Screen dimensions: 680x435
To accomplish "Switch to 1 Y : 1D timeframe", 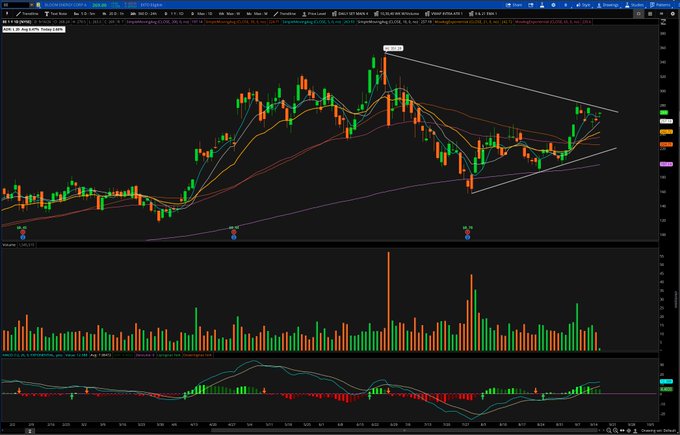I will (x=173, y=13).
